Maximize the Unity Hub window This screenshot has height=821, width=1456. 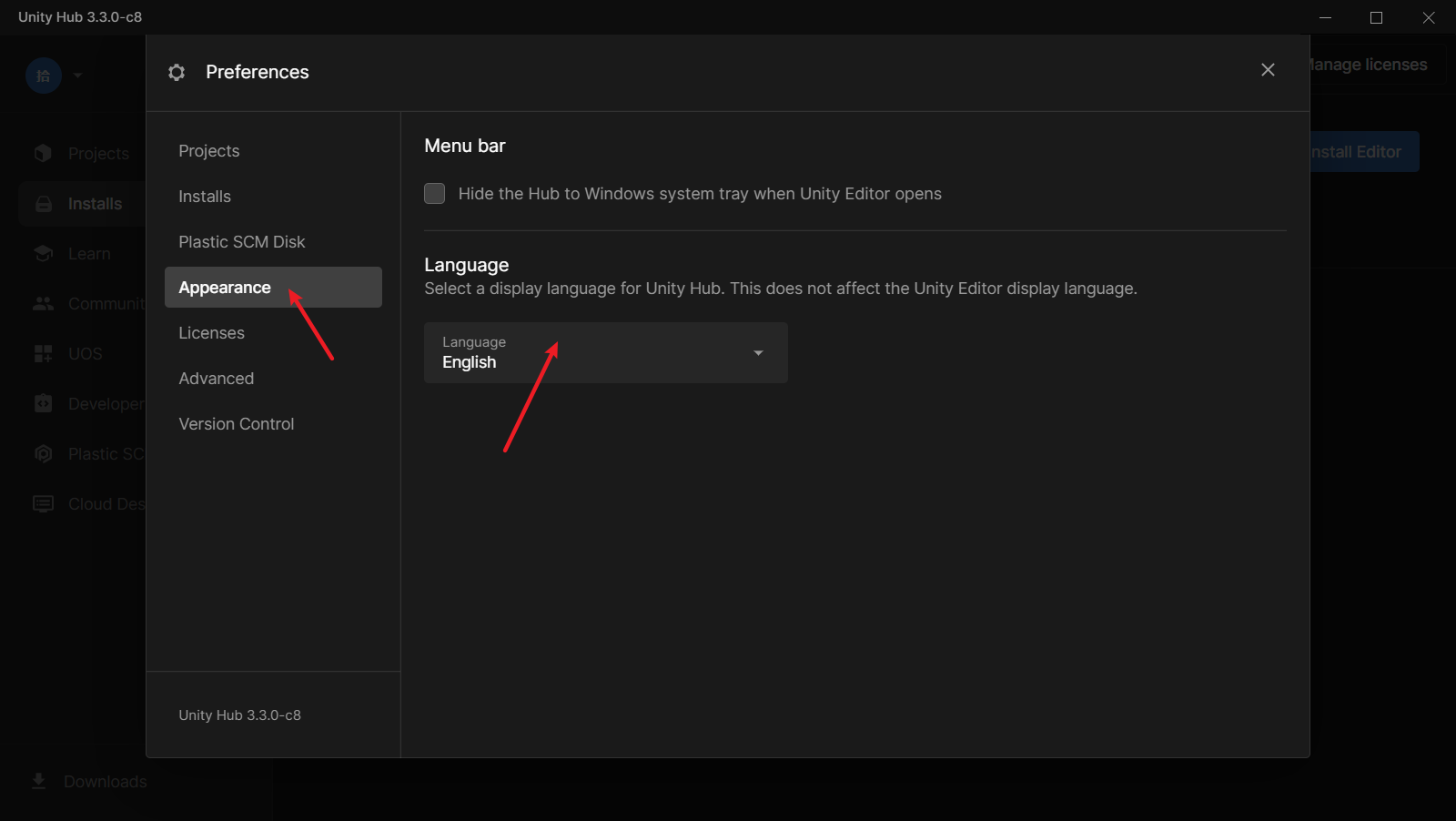[x=1376, y=17]
